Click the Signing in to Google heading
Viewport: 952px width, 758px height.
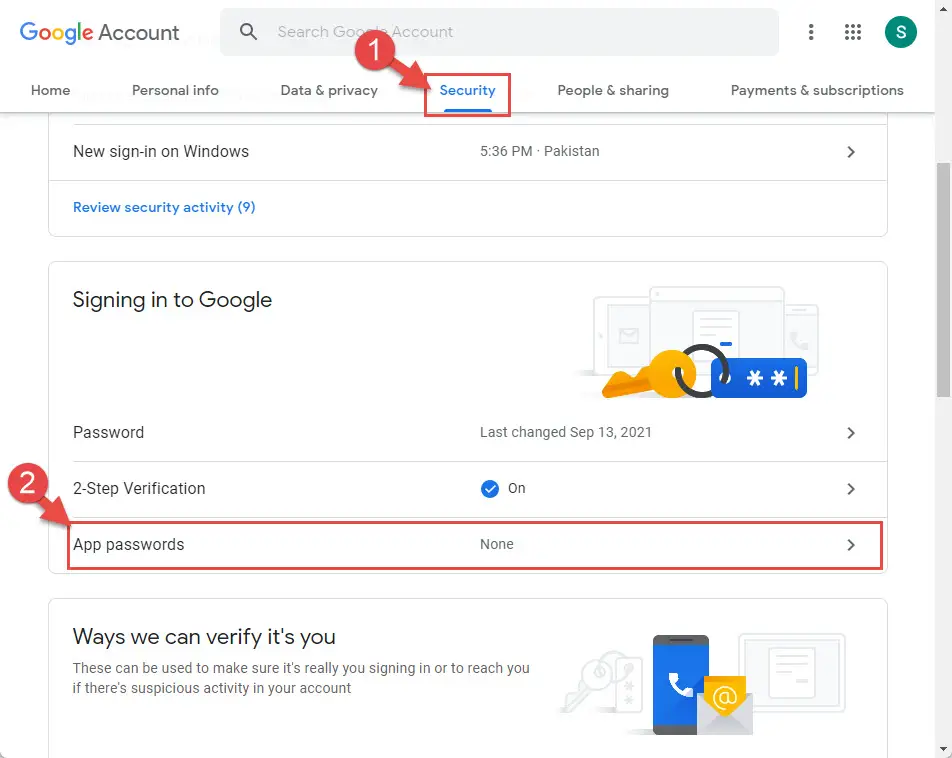click(172, 300)
